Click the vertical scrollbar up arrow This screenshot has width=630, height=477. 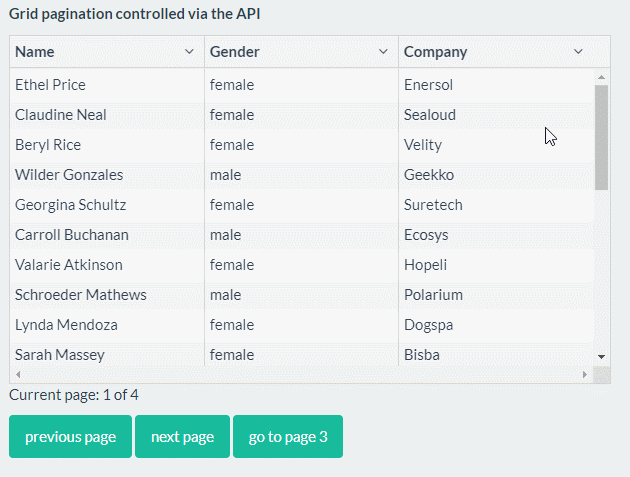(x=601, y=77)
